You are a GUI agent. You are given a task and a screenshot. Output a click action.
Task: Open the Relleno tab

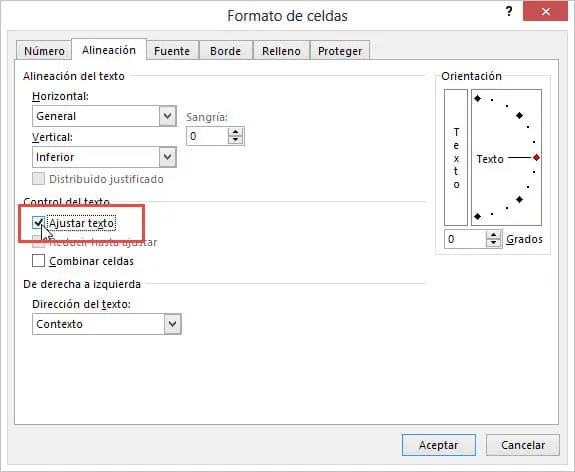[x=281, y=51]
